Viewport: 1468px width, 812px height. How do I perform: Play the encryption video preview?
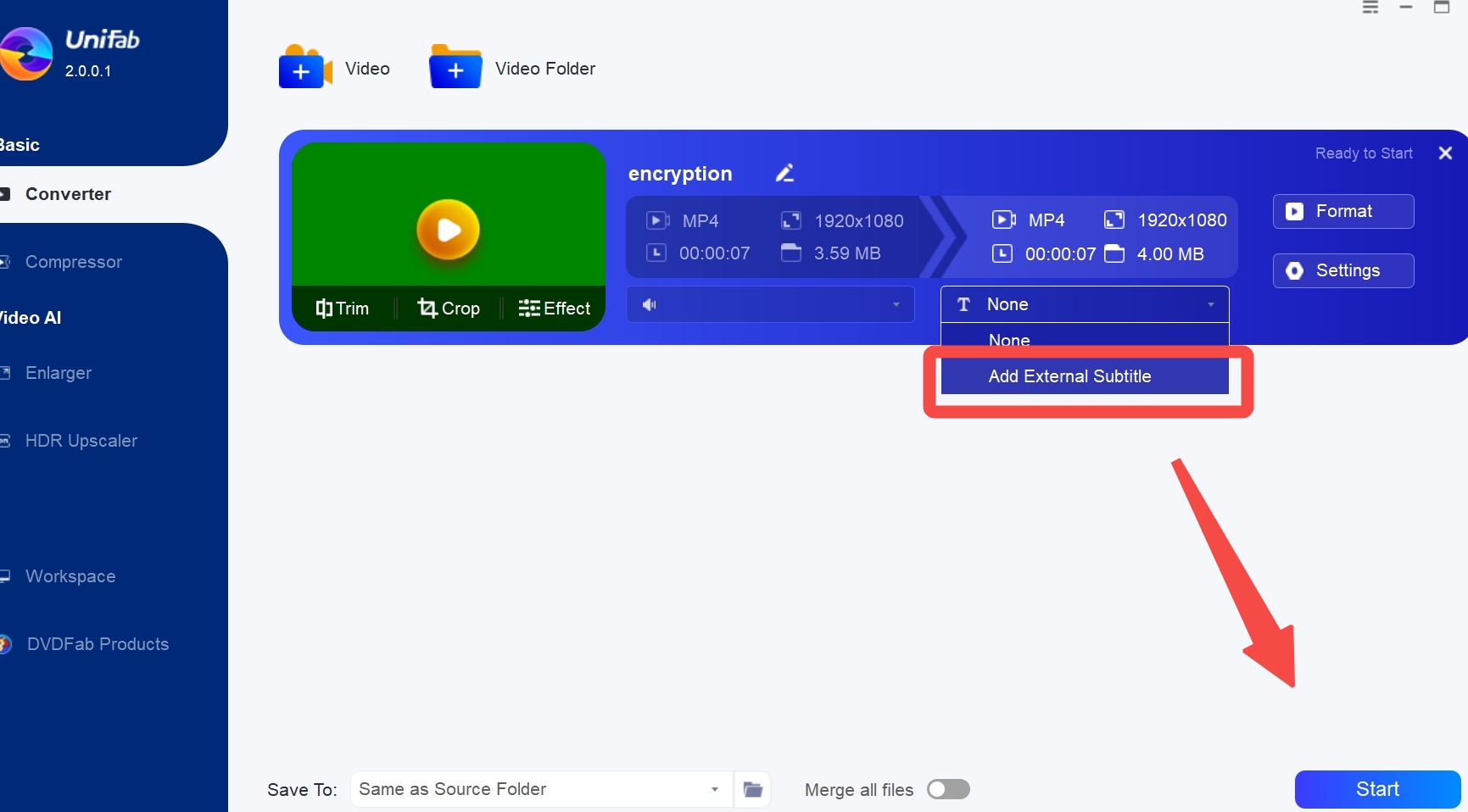pyautogui.click(x=448, y=230)
